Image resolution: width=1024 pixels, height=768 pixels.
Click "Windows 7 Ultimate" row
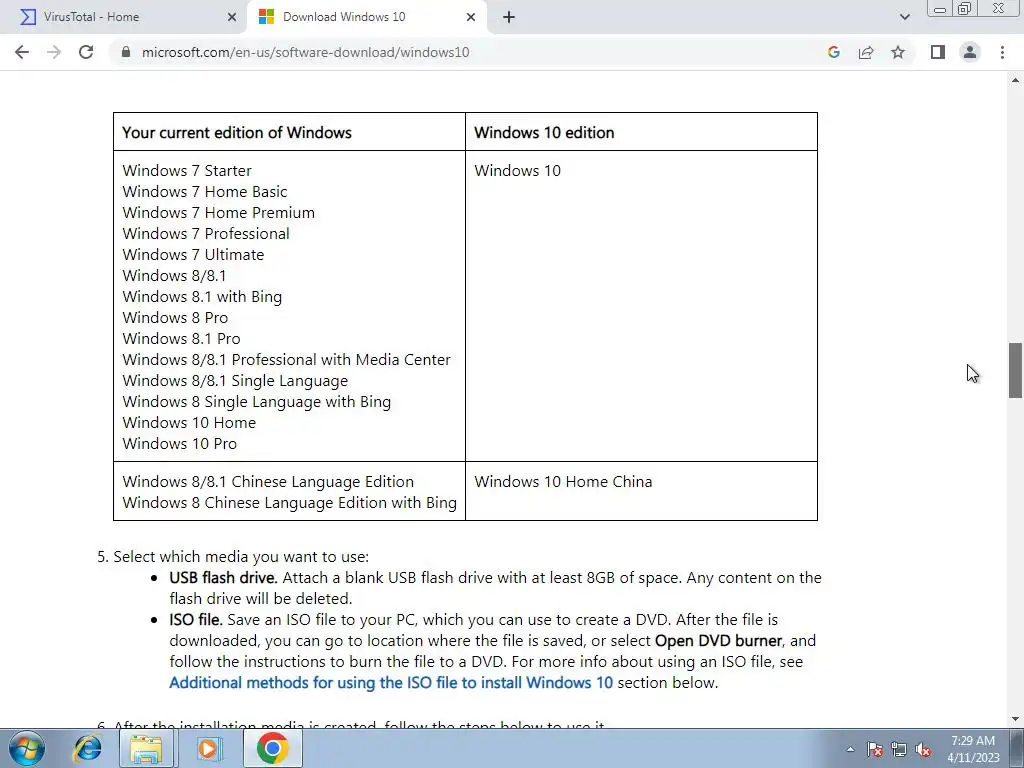point(193,254)
